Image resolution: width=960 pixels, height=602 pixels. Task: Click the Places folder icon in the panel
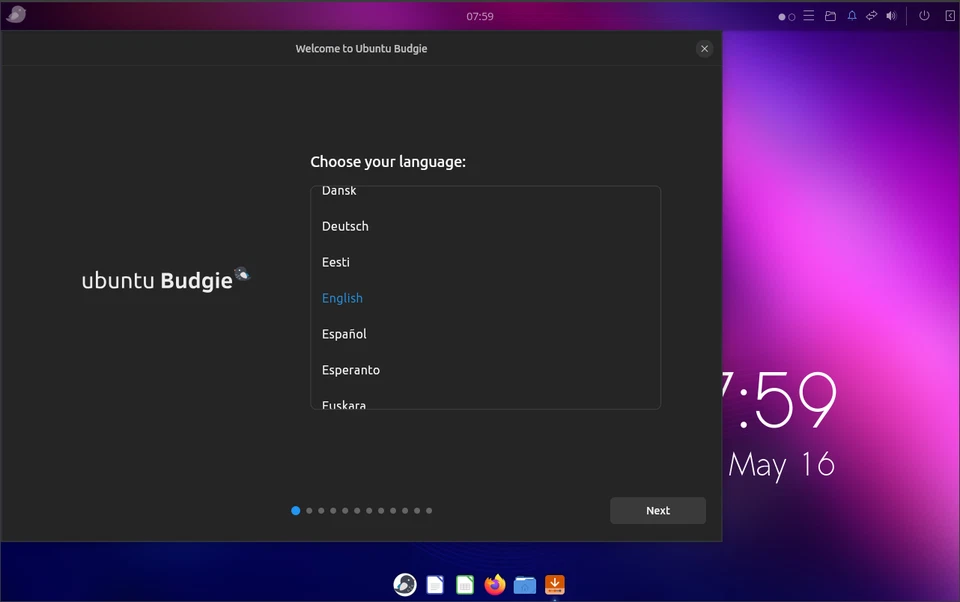pos(830,16)
